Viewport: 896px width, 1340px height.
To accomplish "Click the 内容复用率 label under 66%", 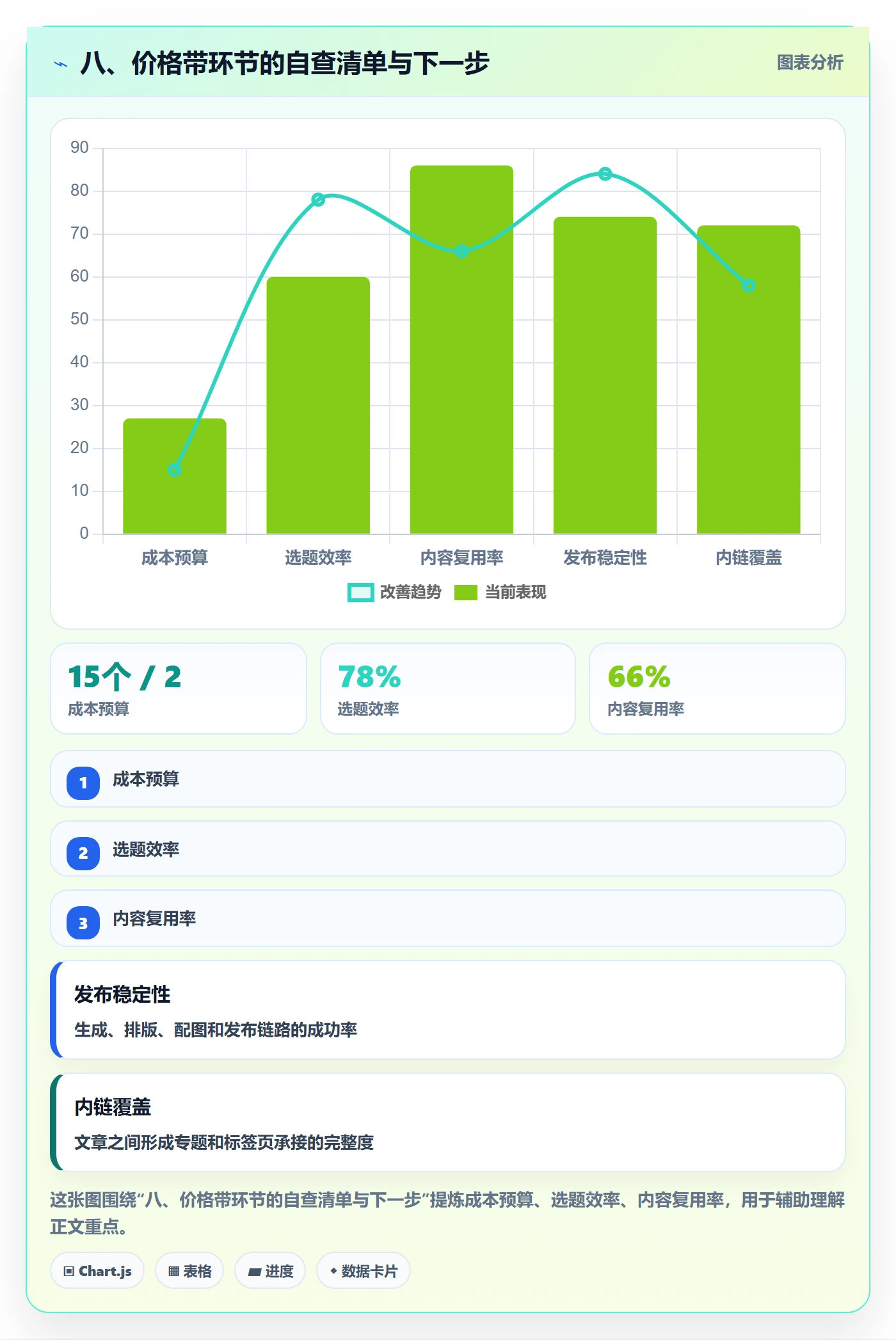I will (x=646, y=709).
